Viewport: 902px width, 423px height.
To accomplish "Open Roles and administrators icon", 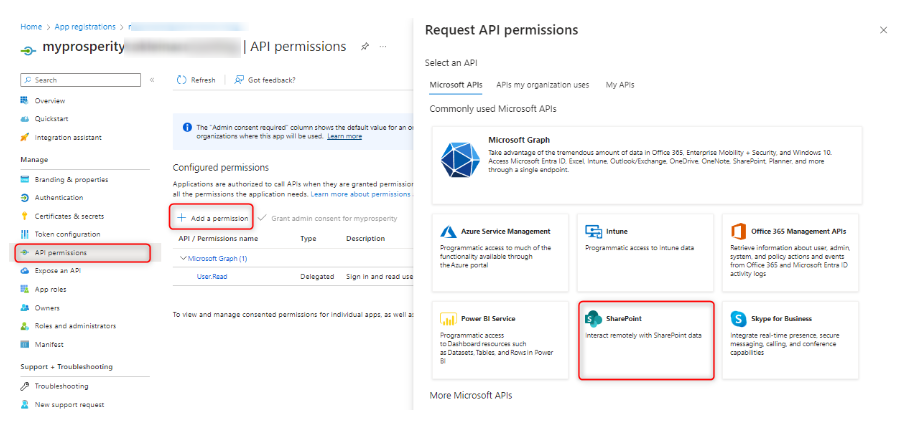I will point(24,326).
